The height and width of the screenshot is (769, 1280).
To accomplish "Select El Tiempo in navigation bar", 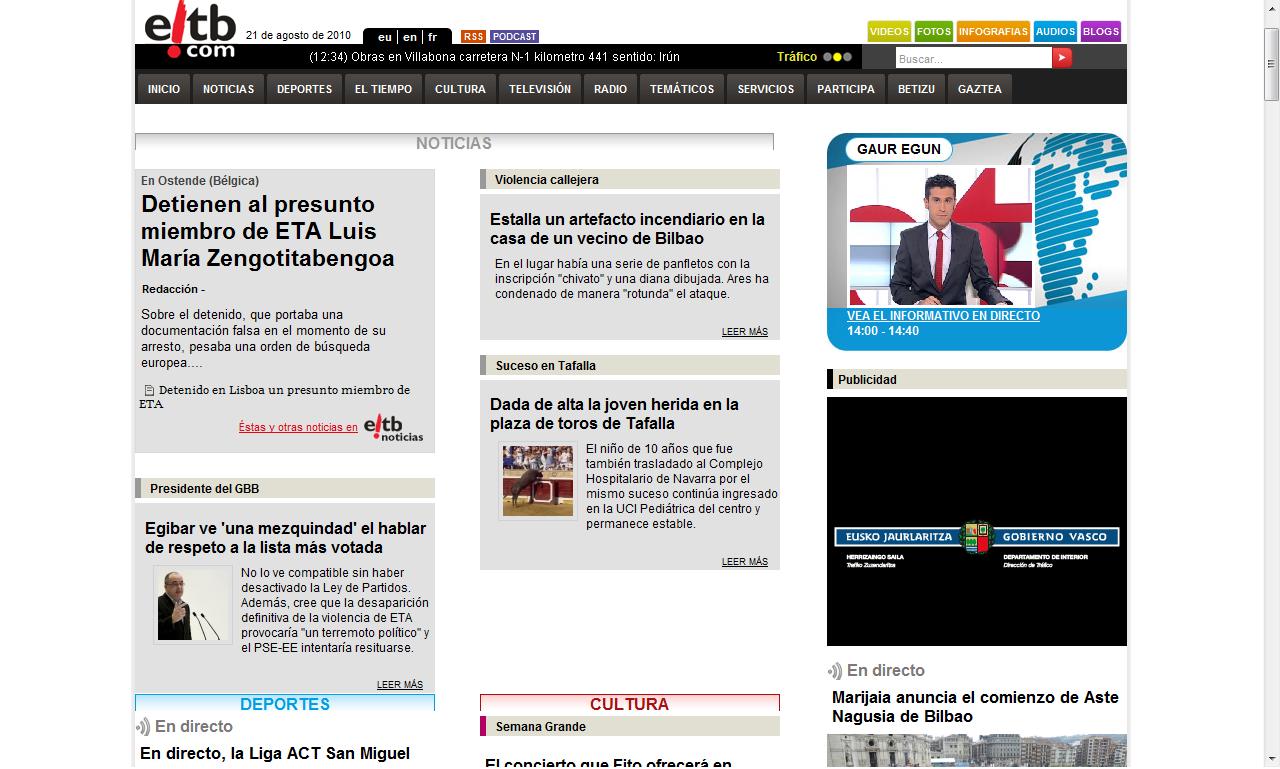I will click(383, 89).
